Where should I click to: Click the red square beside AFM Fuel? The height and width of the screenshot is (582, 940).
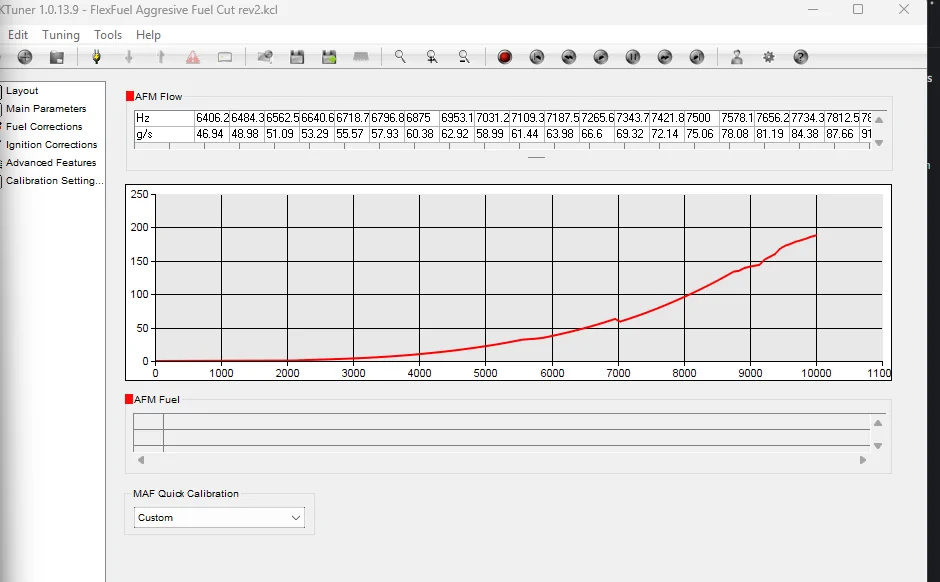[128, 399]
